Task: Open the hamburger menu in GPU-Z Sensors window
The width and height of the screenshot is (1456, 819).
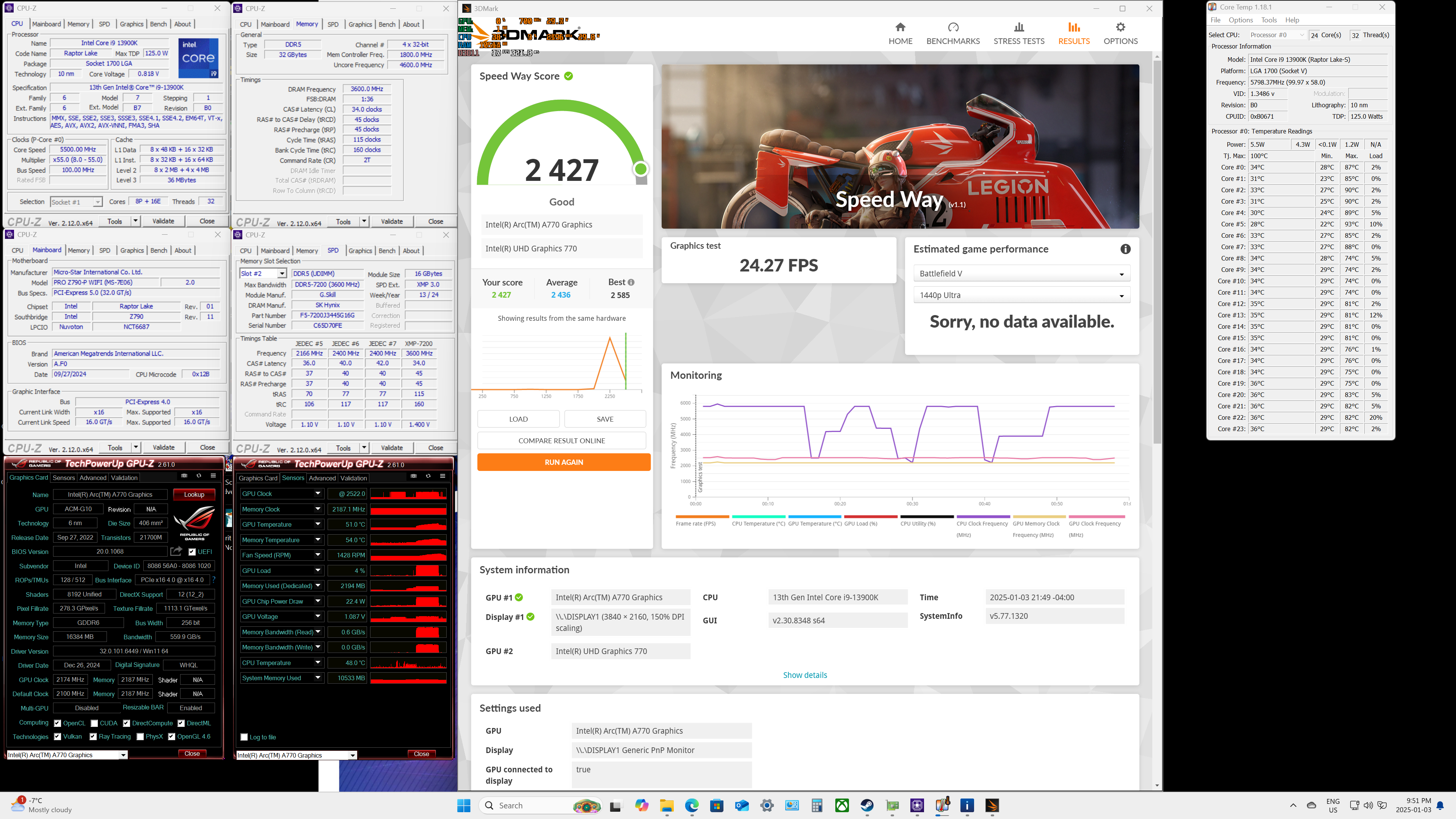Action: pyautogui.click(x=442, y=476)
